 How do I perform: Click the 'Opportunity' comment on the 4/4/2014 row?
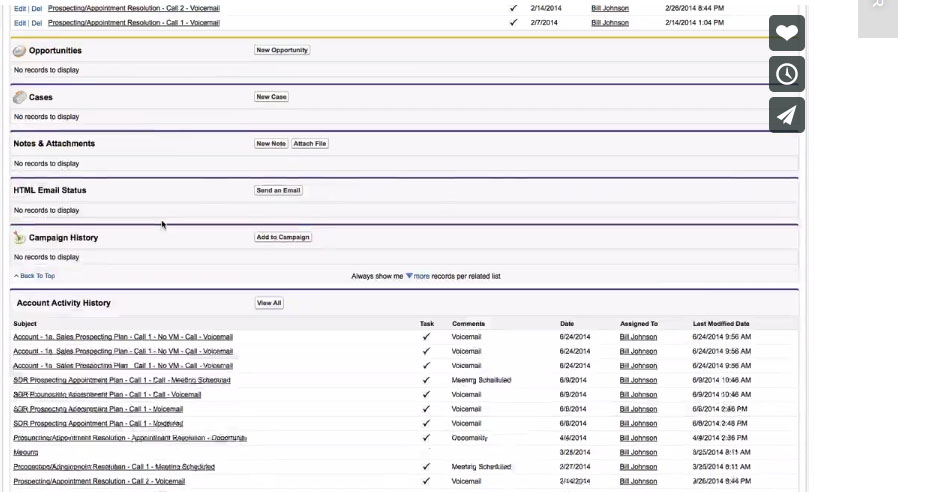470,438
